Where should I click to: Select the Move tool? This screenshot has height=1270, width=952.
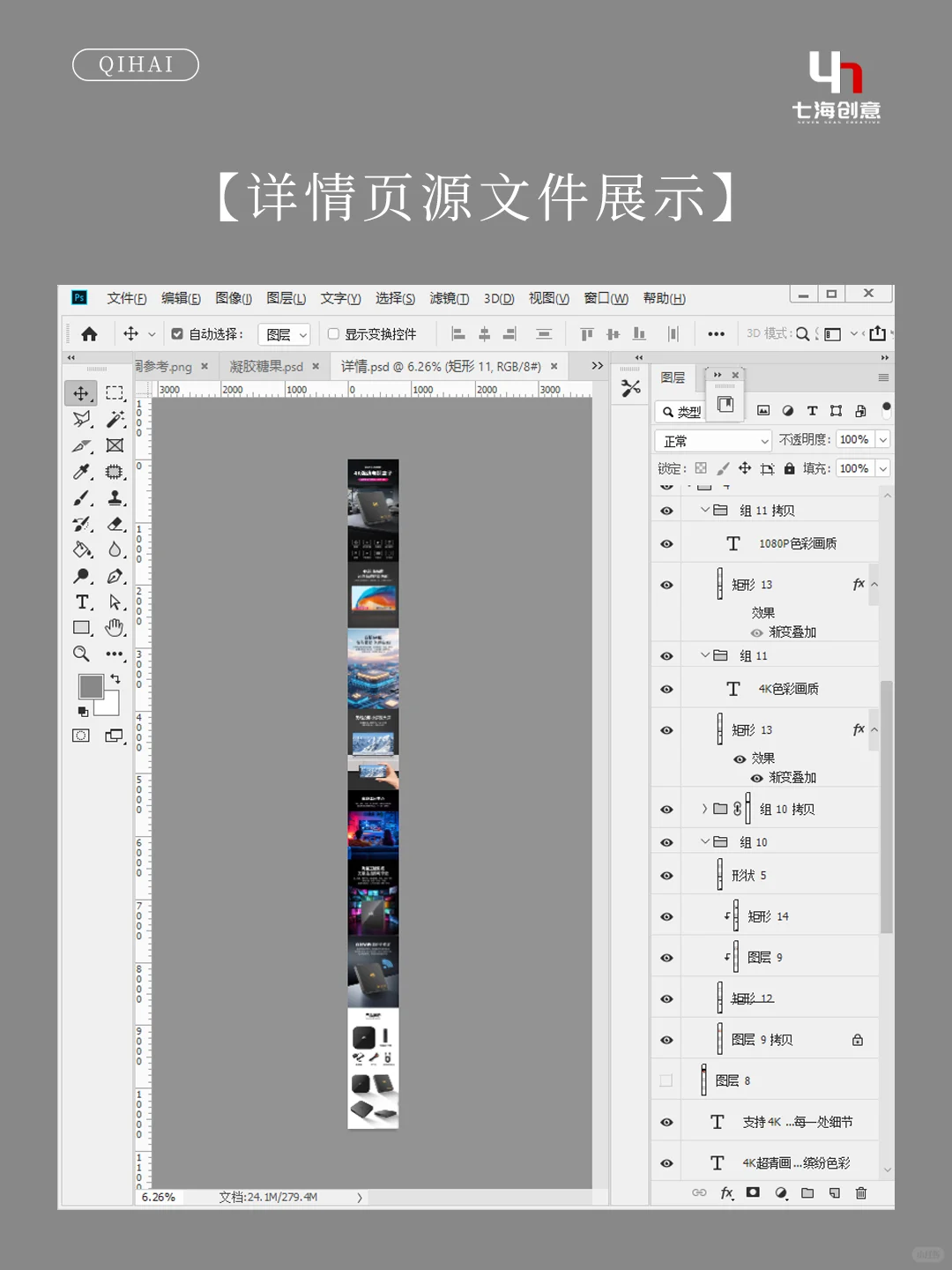coord(81,393)
